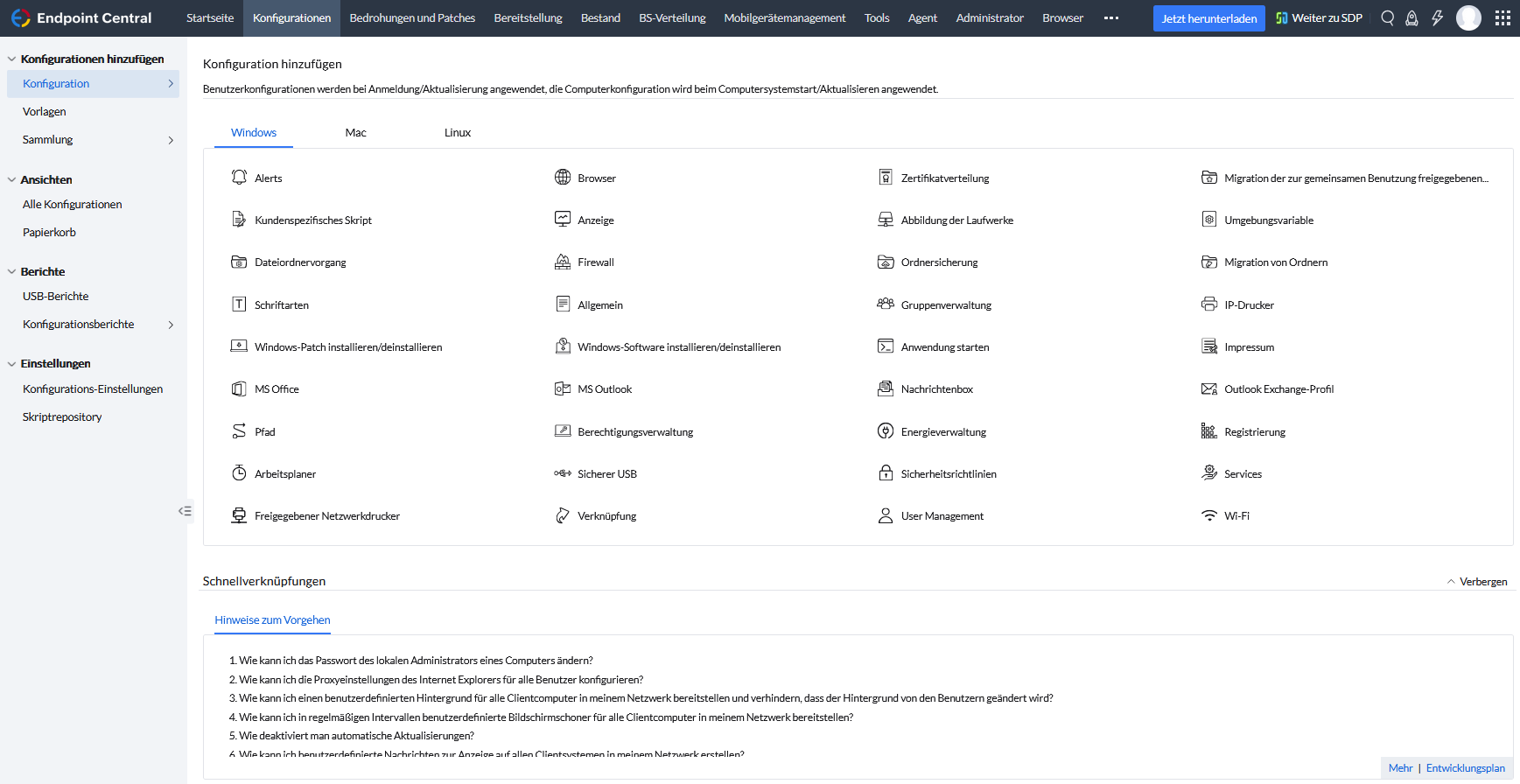The image size is (1520, 784).
Task: Open Vorlagen in the sidebar
Action: click(45, 111)
